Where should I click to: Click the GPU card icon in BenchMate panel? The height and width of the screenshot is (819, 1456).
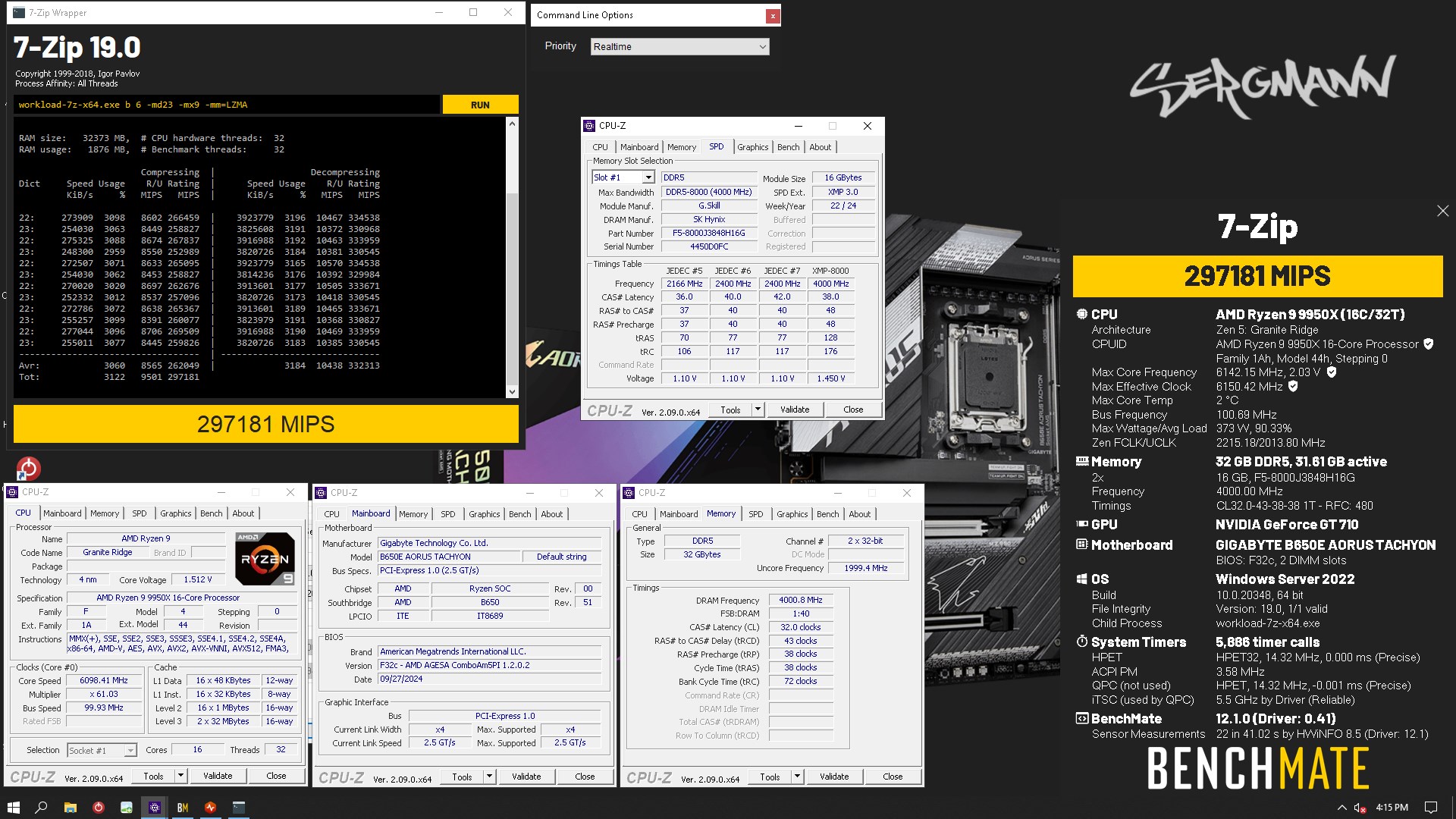tap(1082, 524)
